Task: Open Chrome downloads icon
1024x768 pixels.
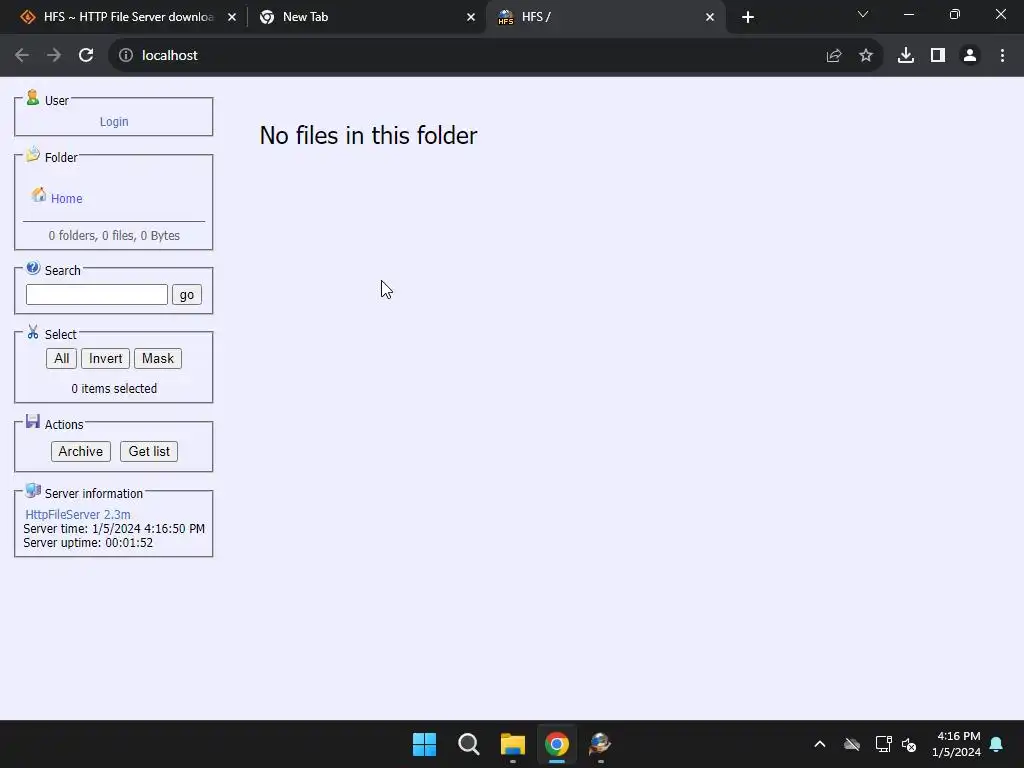Action: coord(906,56)
